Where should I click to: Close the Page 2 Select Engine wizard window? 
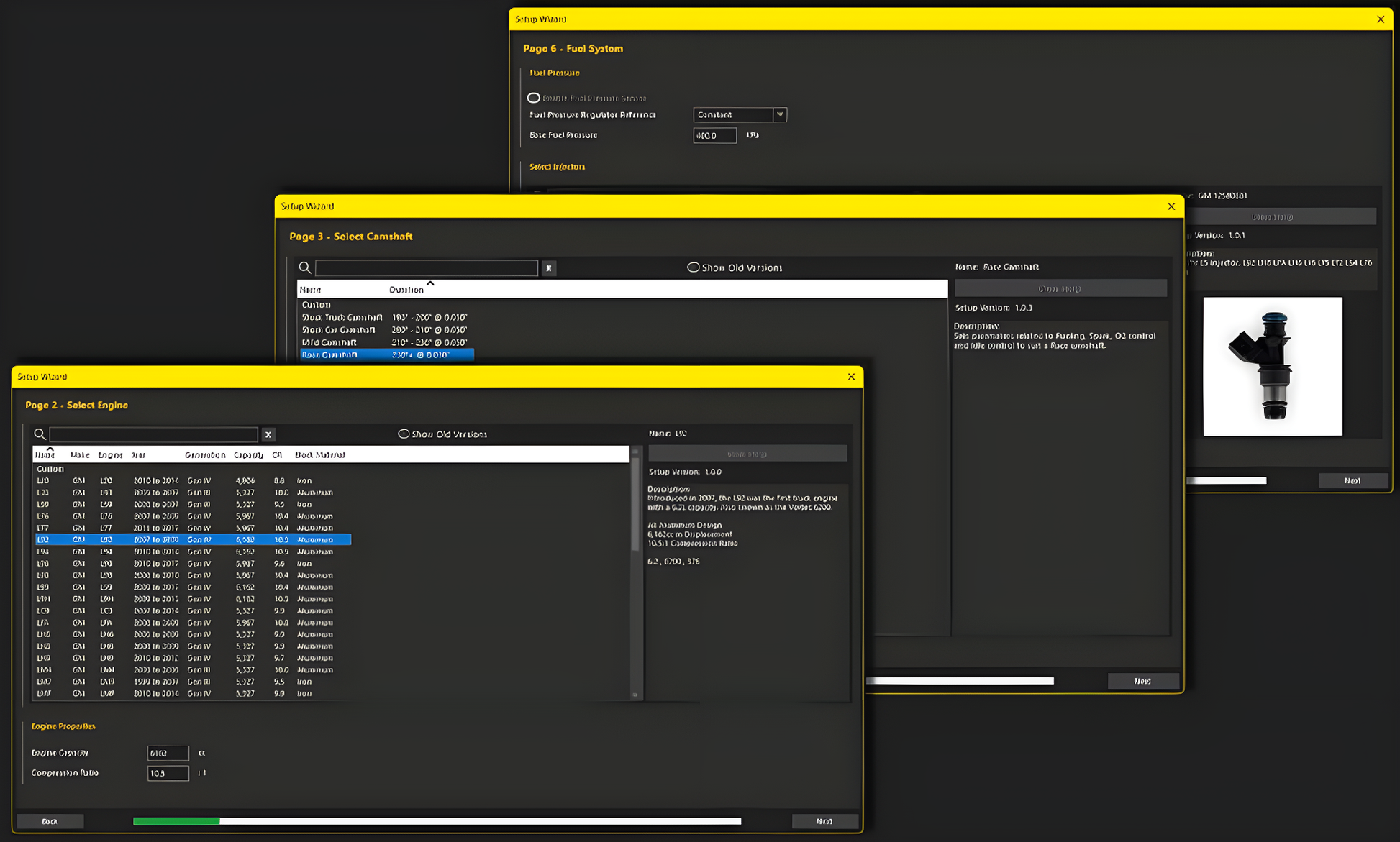(851, 377)
